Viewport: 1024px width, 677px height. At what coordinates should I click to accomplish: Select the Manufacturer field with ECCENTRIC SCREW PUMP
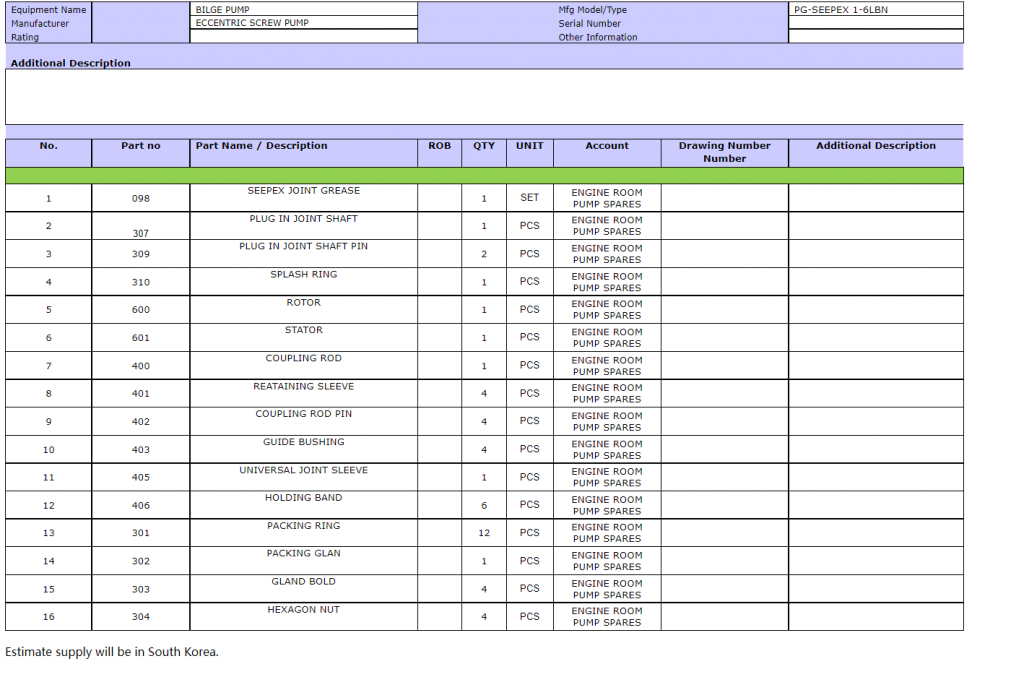pos(303,22)
